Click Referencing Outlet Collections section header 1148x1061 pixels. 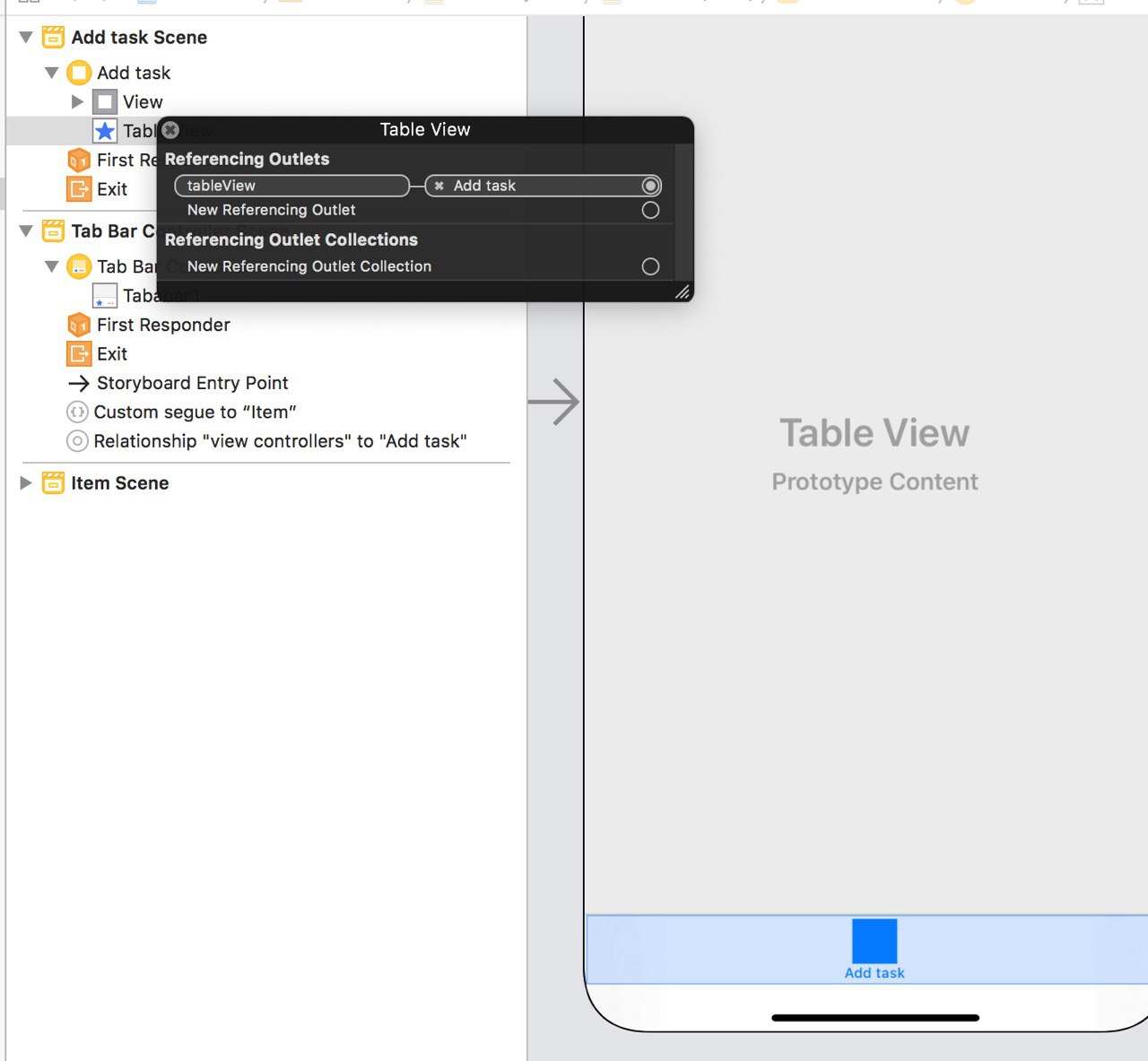click(x=291, y=240)
